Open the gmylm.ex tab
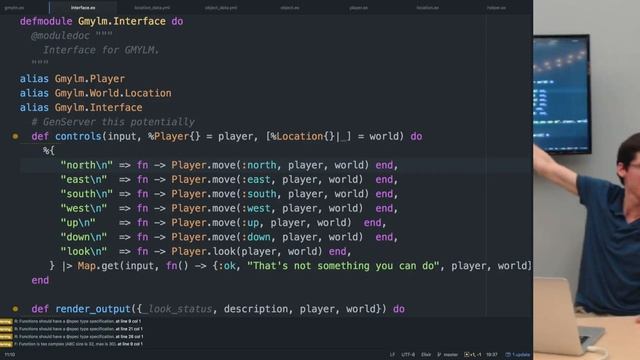Image resolution: width=640 pixels, height=360 pixels. pyautogui.click(x=14, y=8)
